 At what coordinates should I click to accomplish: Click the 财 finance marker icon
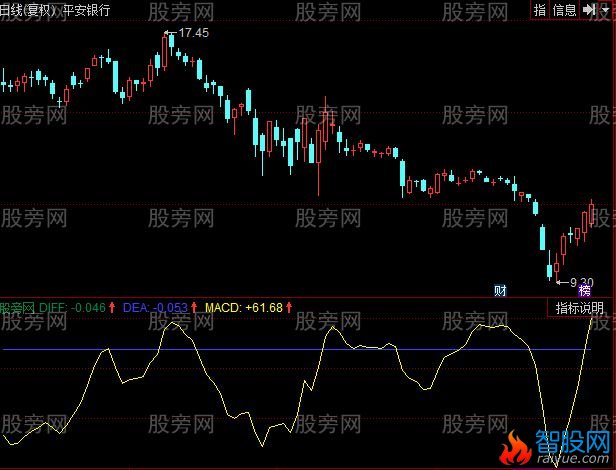point(500,291)
